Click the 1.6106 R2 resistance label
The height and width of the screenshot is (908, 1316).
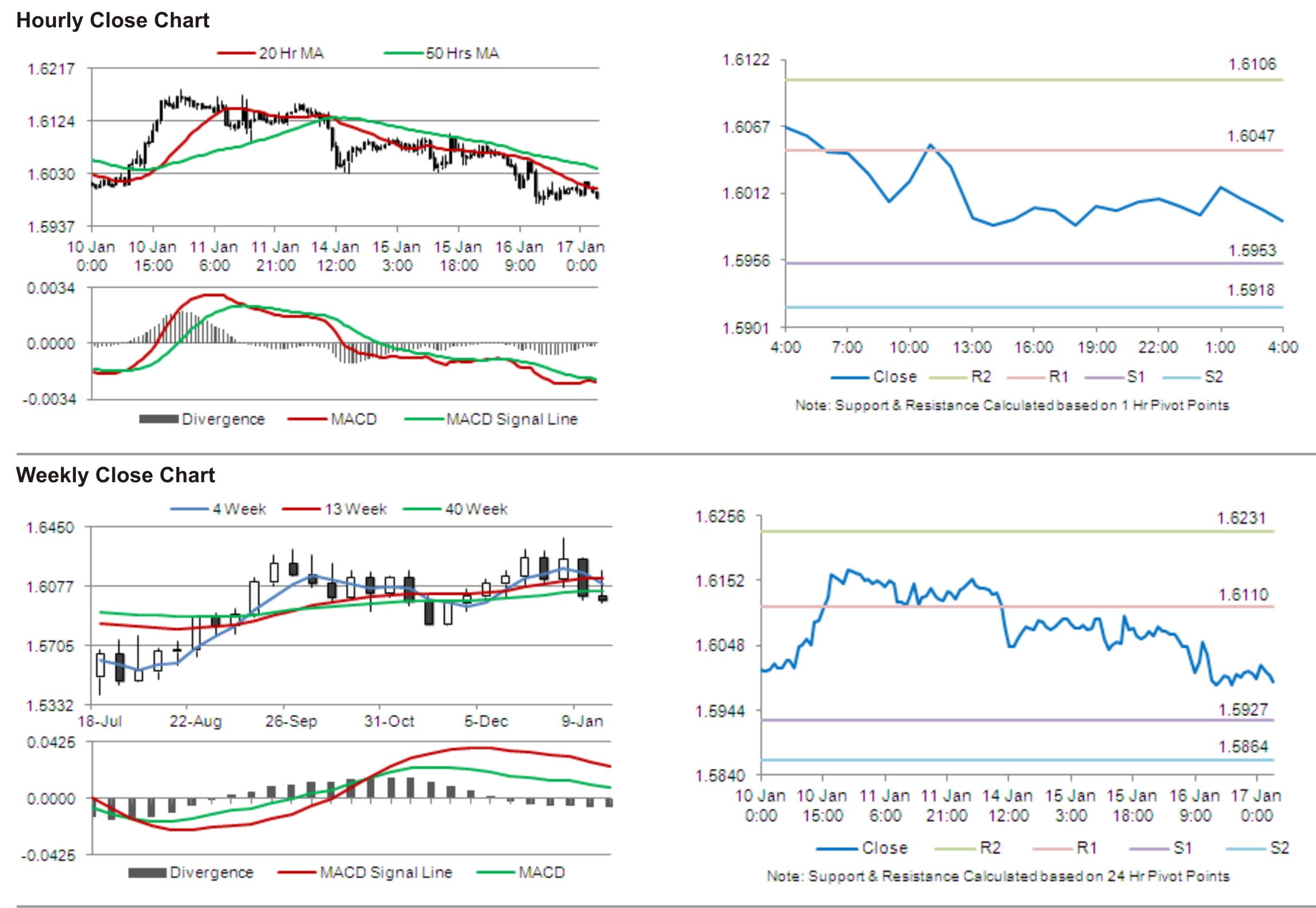(x=1252, y=64)
